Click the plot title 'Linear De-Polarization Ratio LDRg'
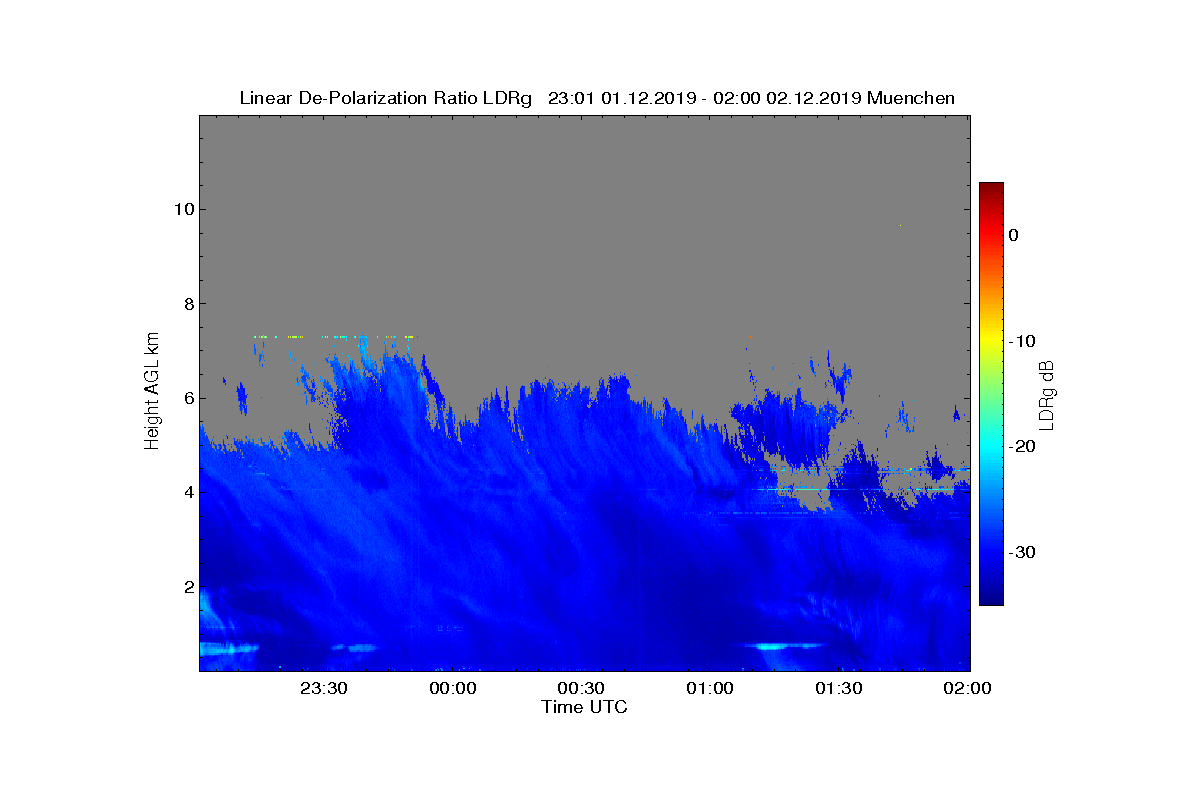Screen dimensions: 1200x800 coord(386,98)
